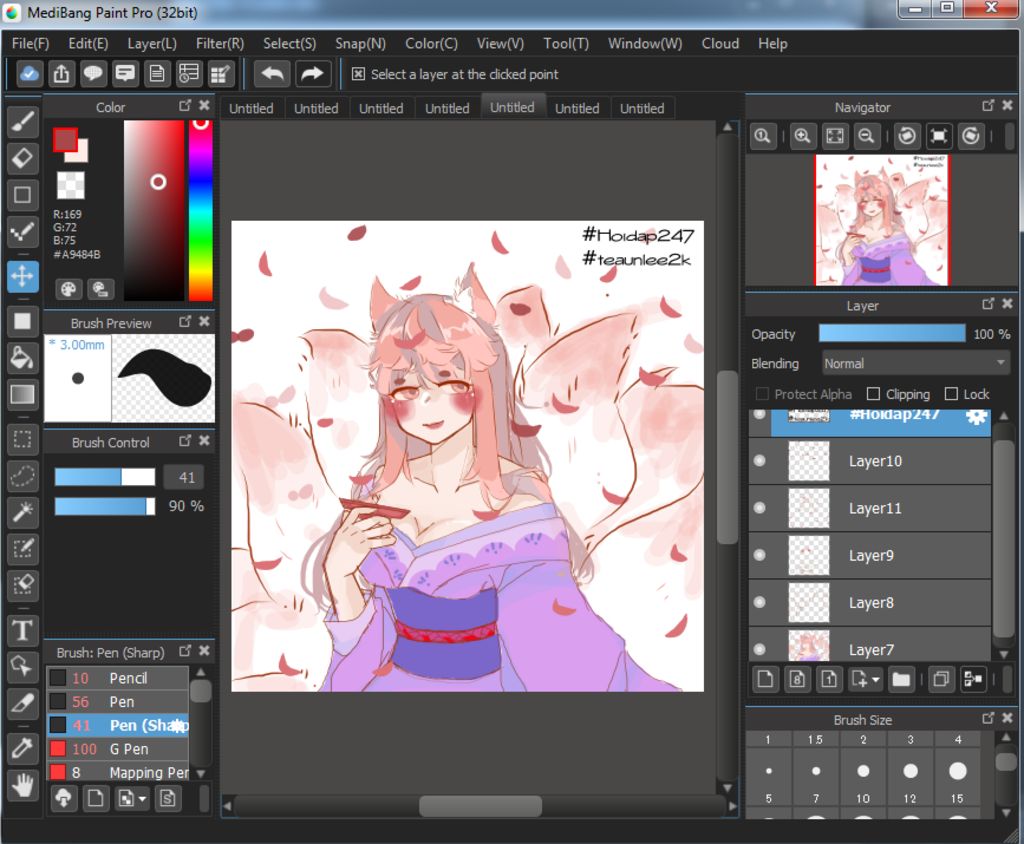Hide Layer11 visibility
Viewport: 1024px width, 844px height.
760,508
